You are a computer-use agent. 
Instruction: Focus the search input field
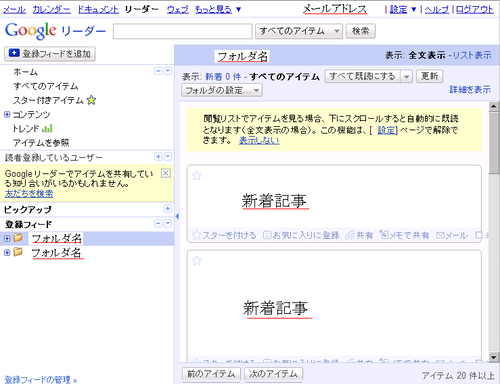click(x=182, y=31)
